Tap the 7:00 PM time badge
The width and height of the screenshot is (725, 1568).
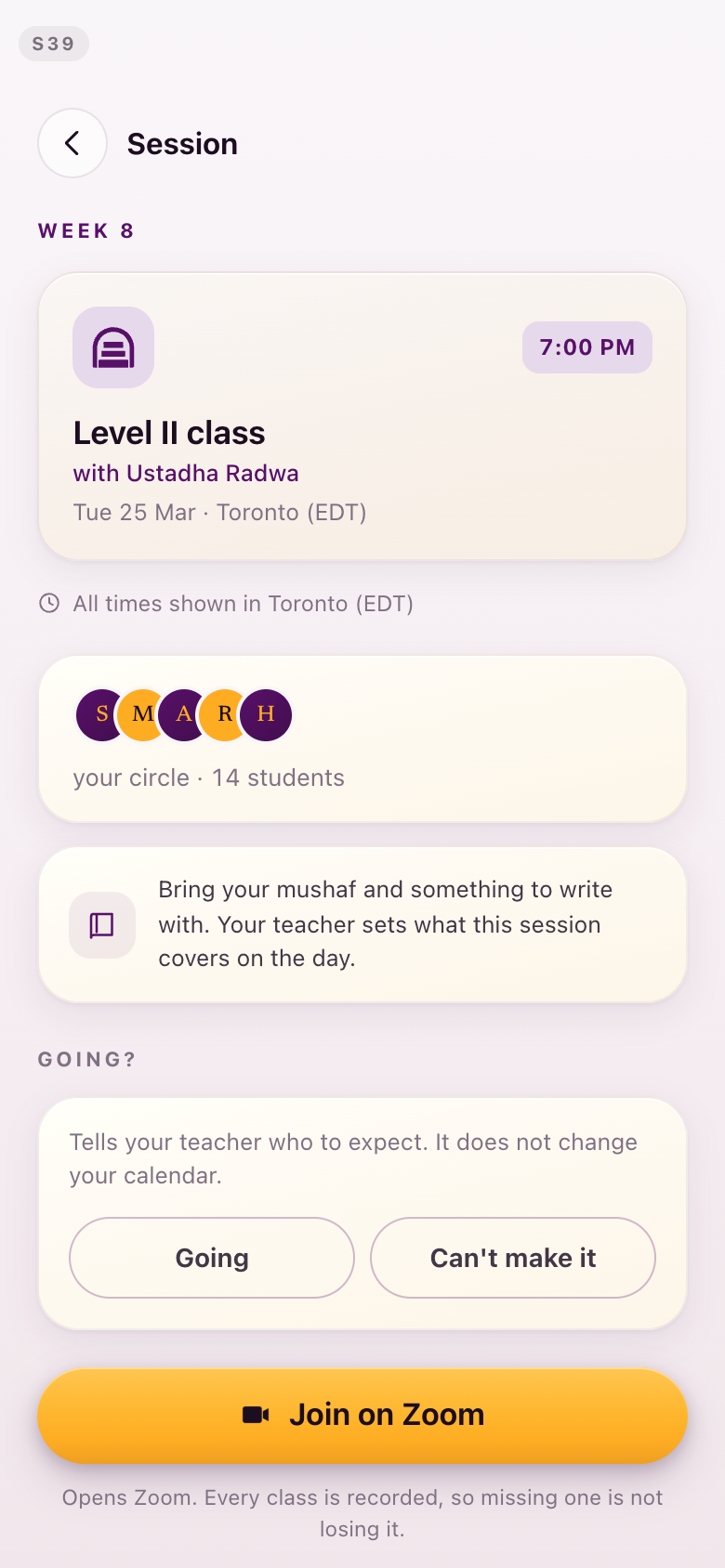(x=587, y=347)
